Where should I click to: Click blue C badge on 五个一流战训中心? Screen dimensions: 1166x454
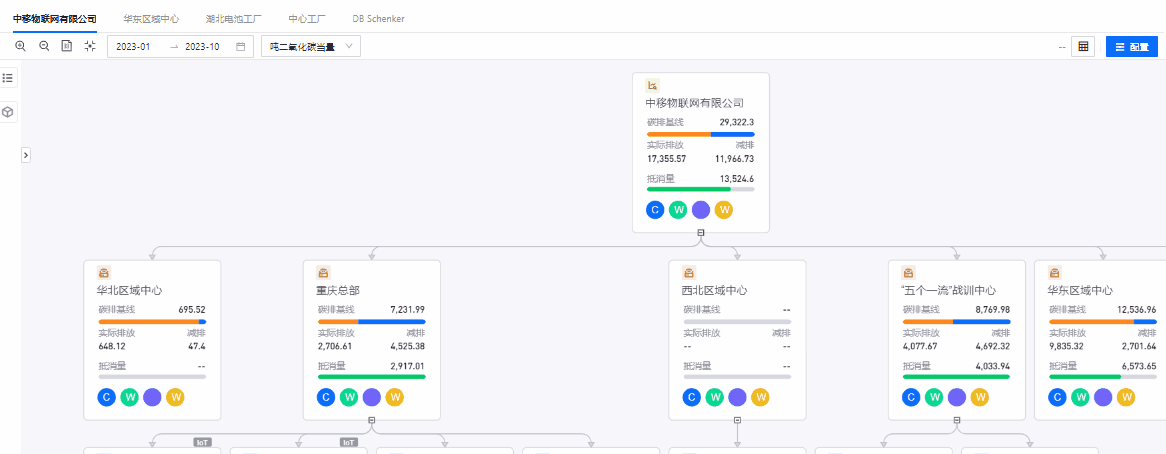912,397
